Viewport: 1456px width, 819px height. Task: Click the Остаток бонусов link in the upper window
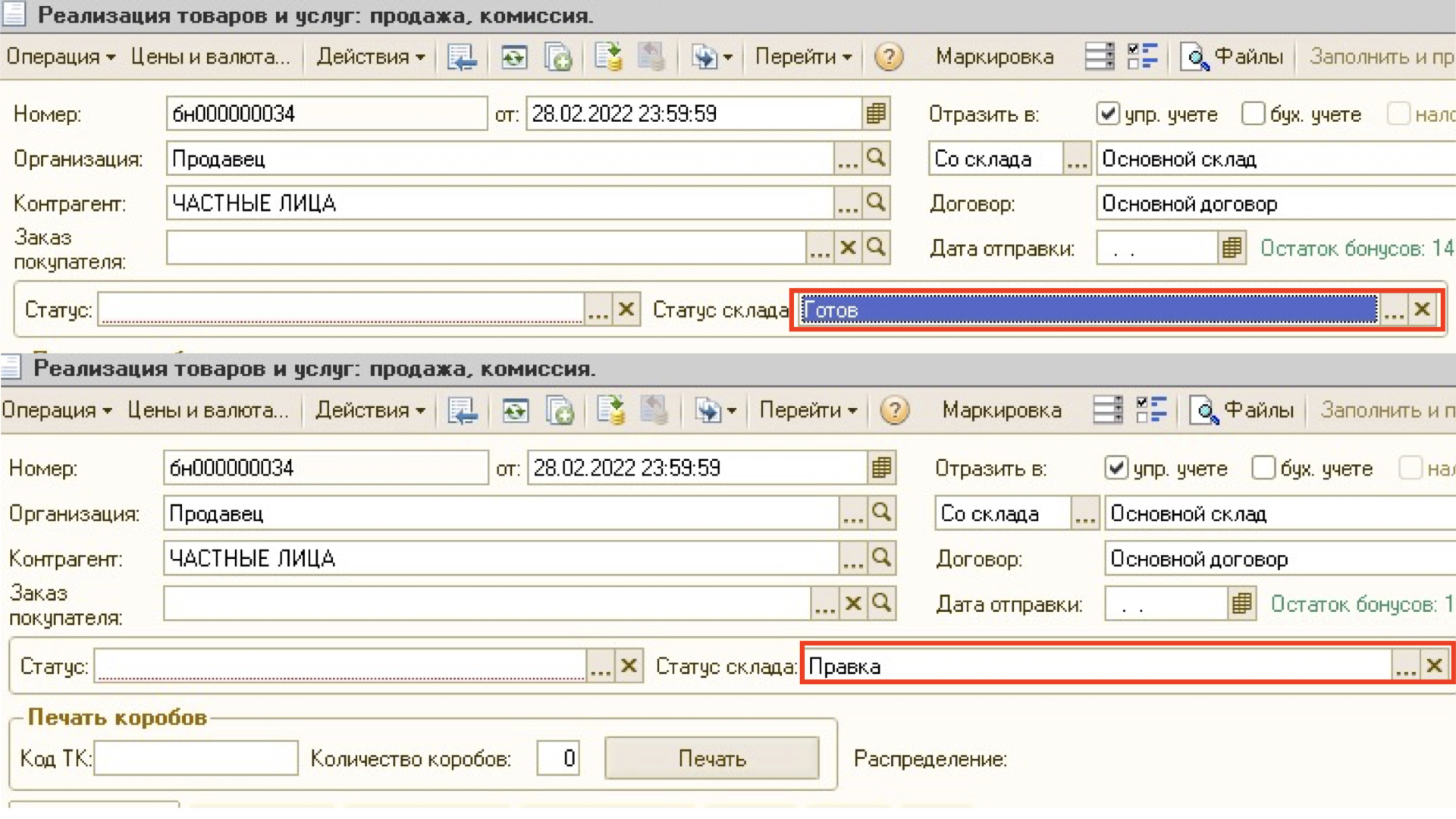pos(1357,248)
